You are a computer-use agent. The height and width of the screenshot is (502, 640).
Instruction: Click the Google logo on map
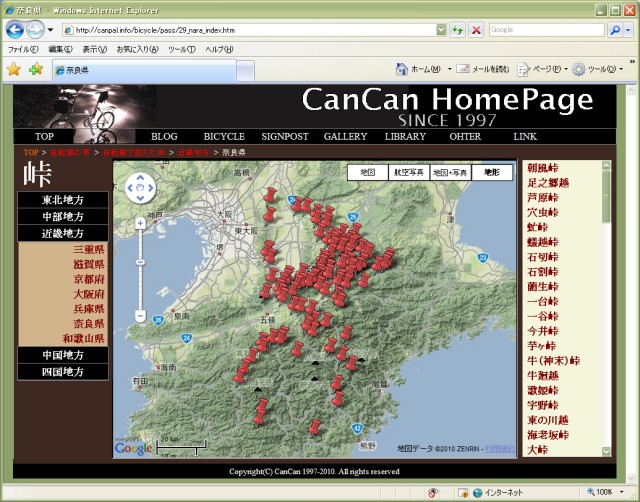pyautogui.click(x=133, y=448)
